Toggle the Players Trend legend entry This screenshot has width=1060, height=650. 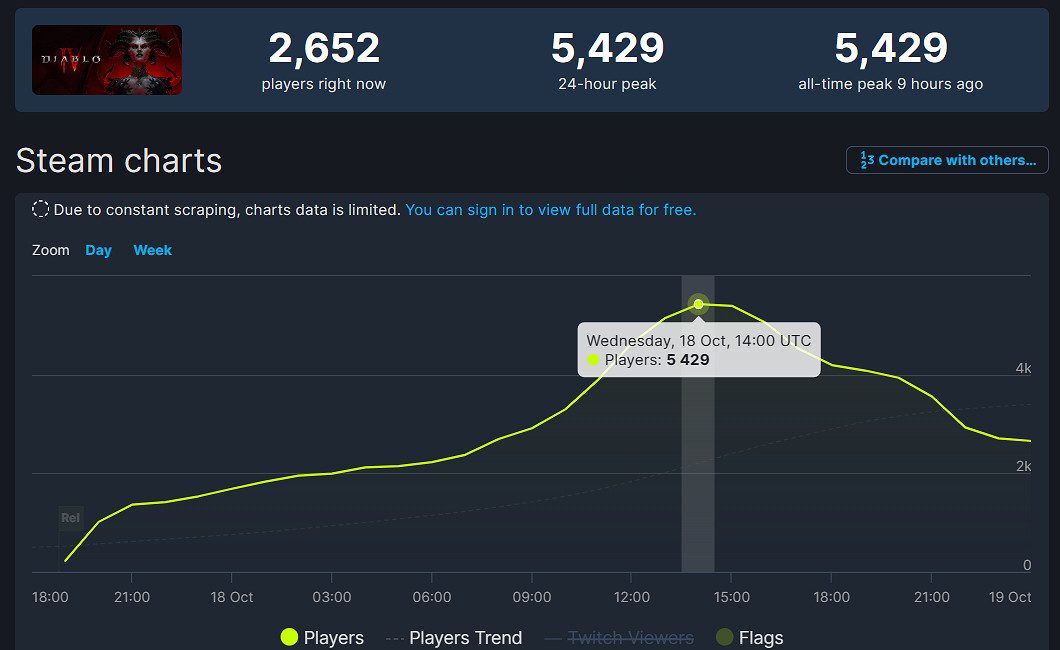(454, 637)
